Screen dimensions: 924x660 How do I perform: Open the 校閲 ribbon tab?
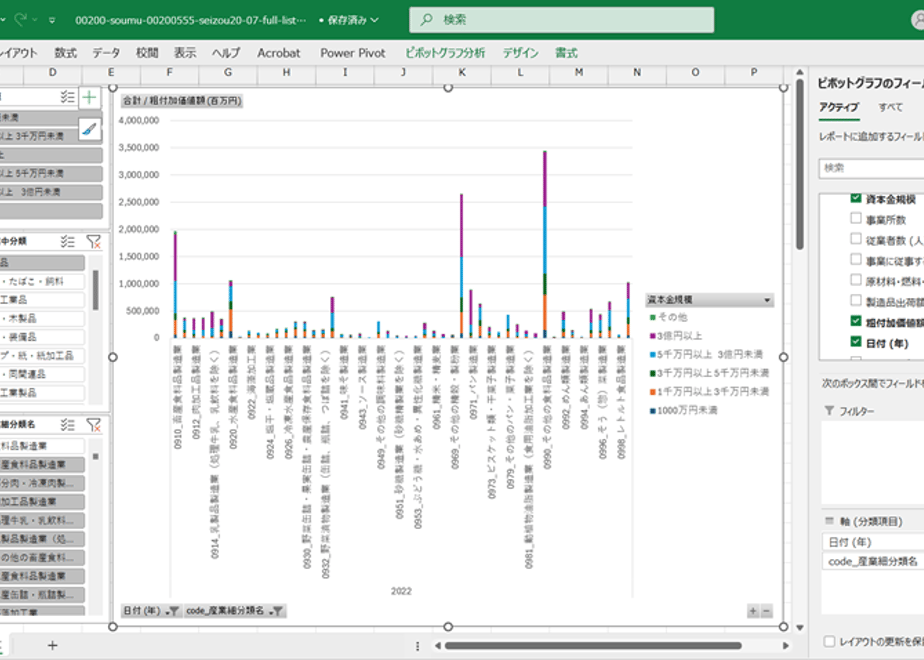[x=147, y=53]
